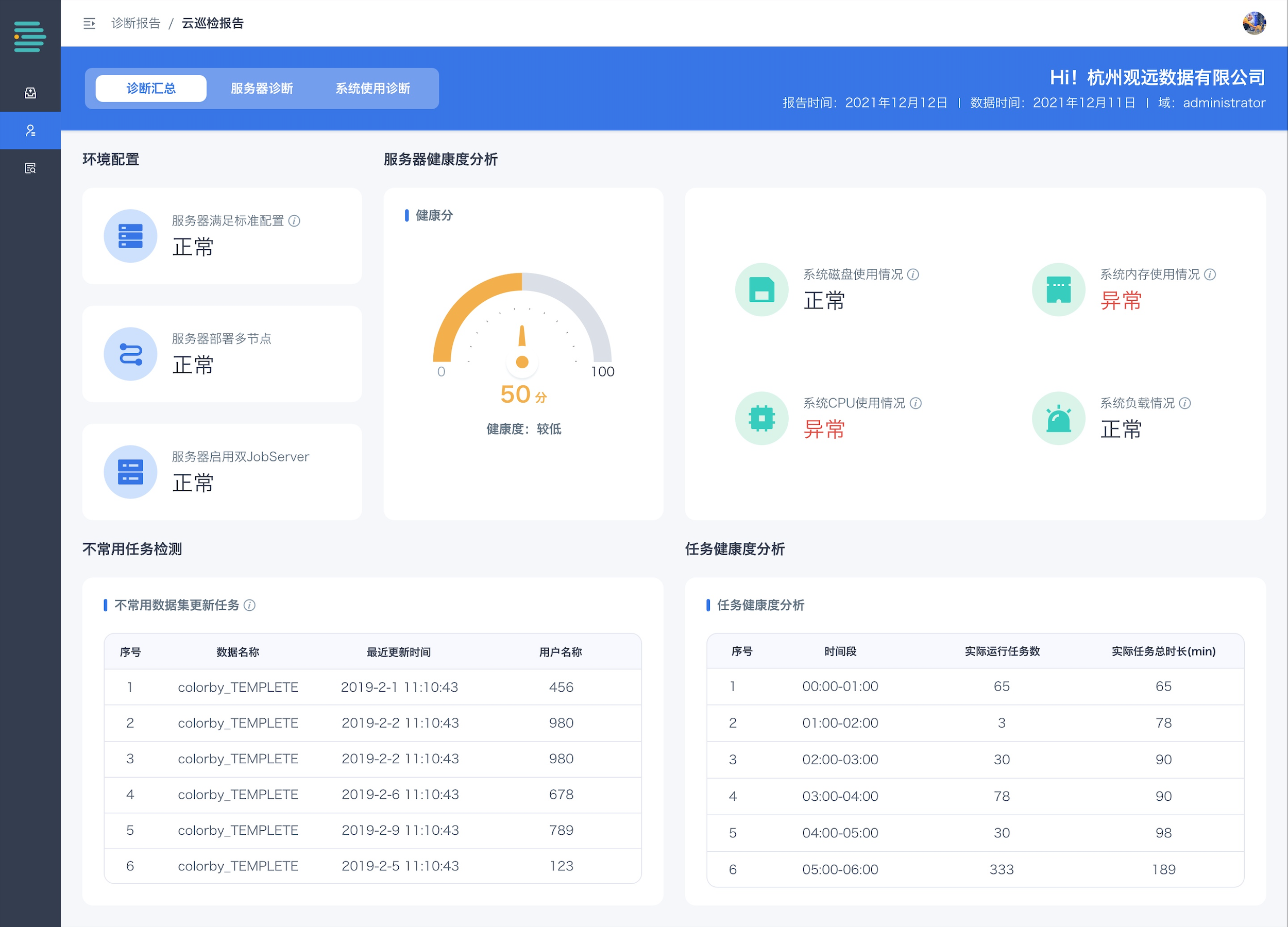Click task count 333
Image resolution: width=1288 pixels, height=927 pixels.
click(1002, 870)
